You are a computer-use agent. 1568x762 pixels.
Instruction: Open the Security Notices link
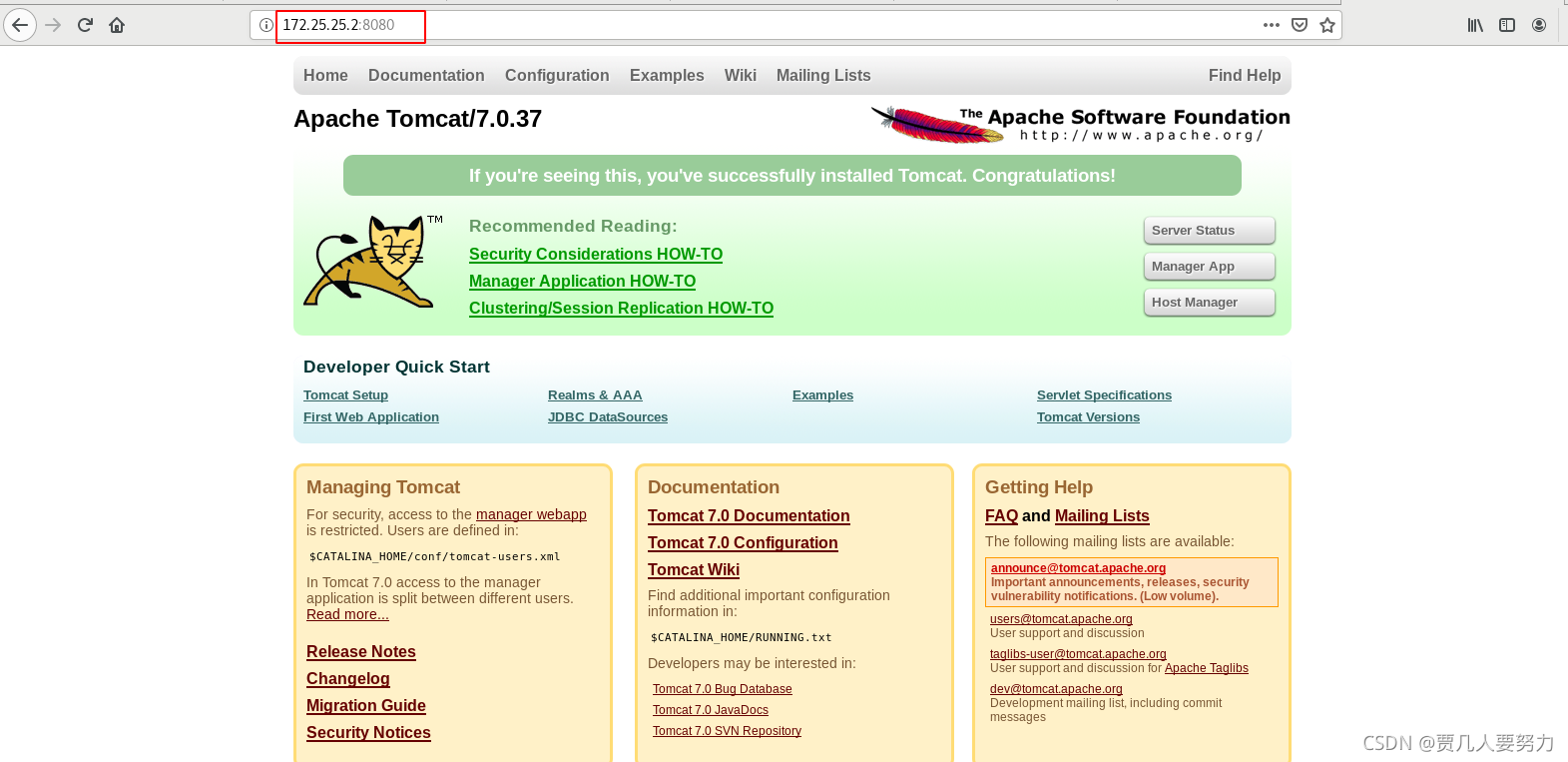pos(368,733)
